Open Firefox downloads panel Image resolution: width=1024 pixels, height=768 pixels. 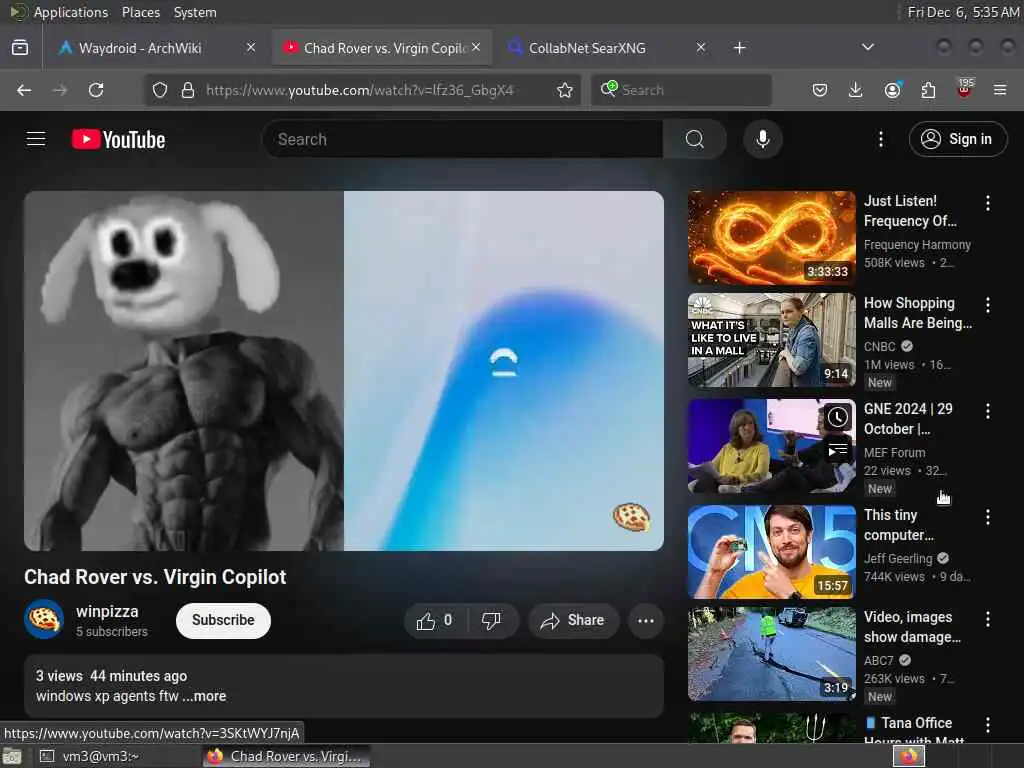coord(856,90)
